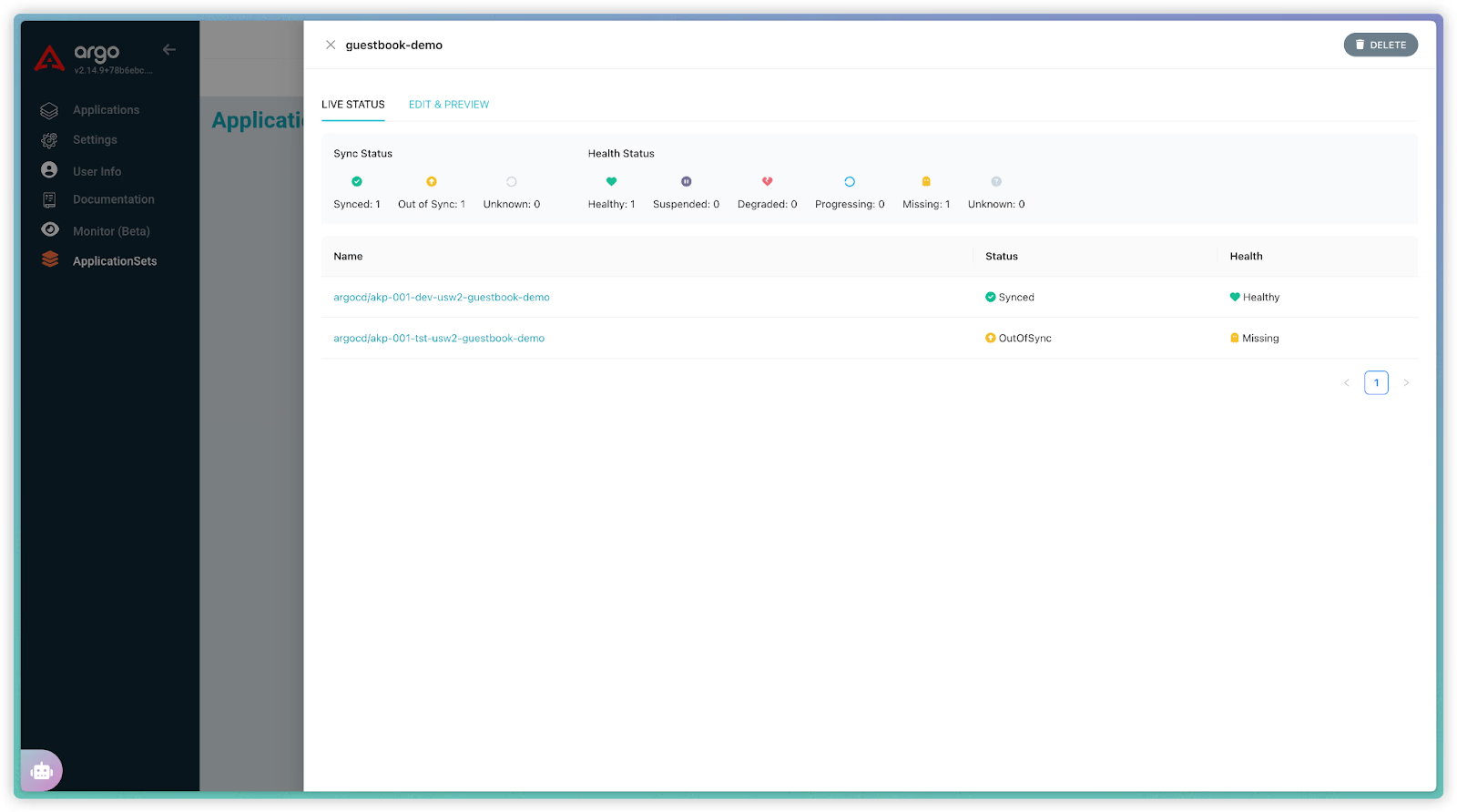Switch to the LIVE STATUS tab
This screenshot has width=1457, height=812.
click(353, 105)
